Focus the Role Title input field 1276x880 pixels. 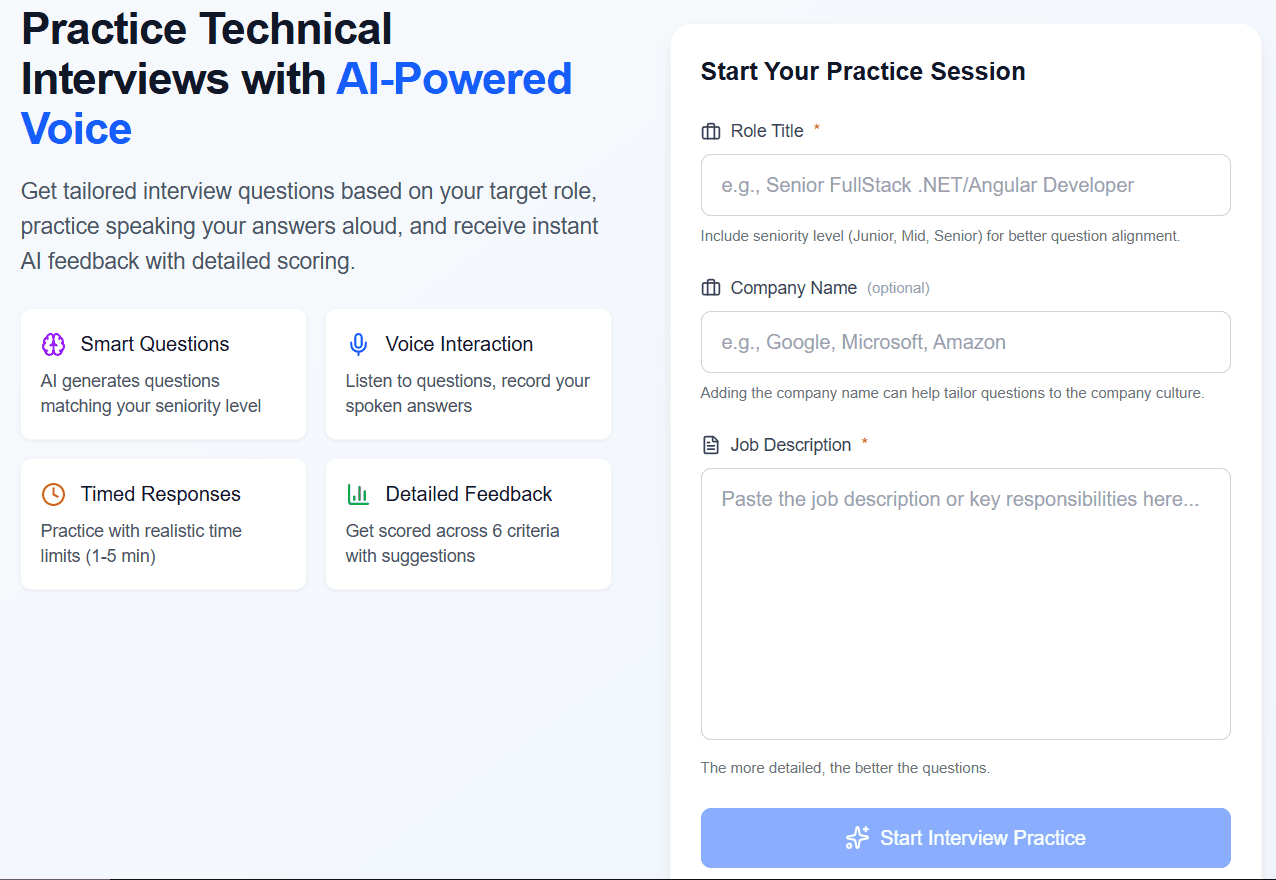[x=965, y=185]
